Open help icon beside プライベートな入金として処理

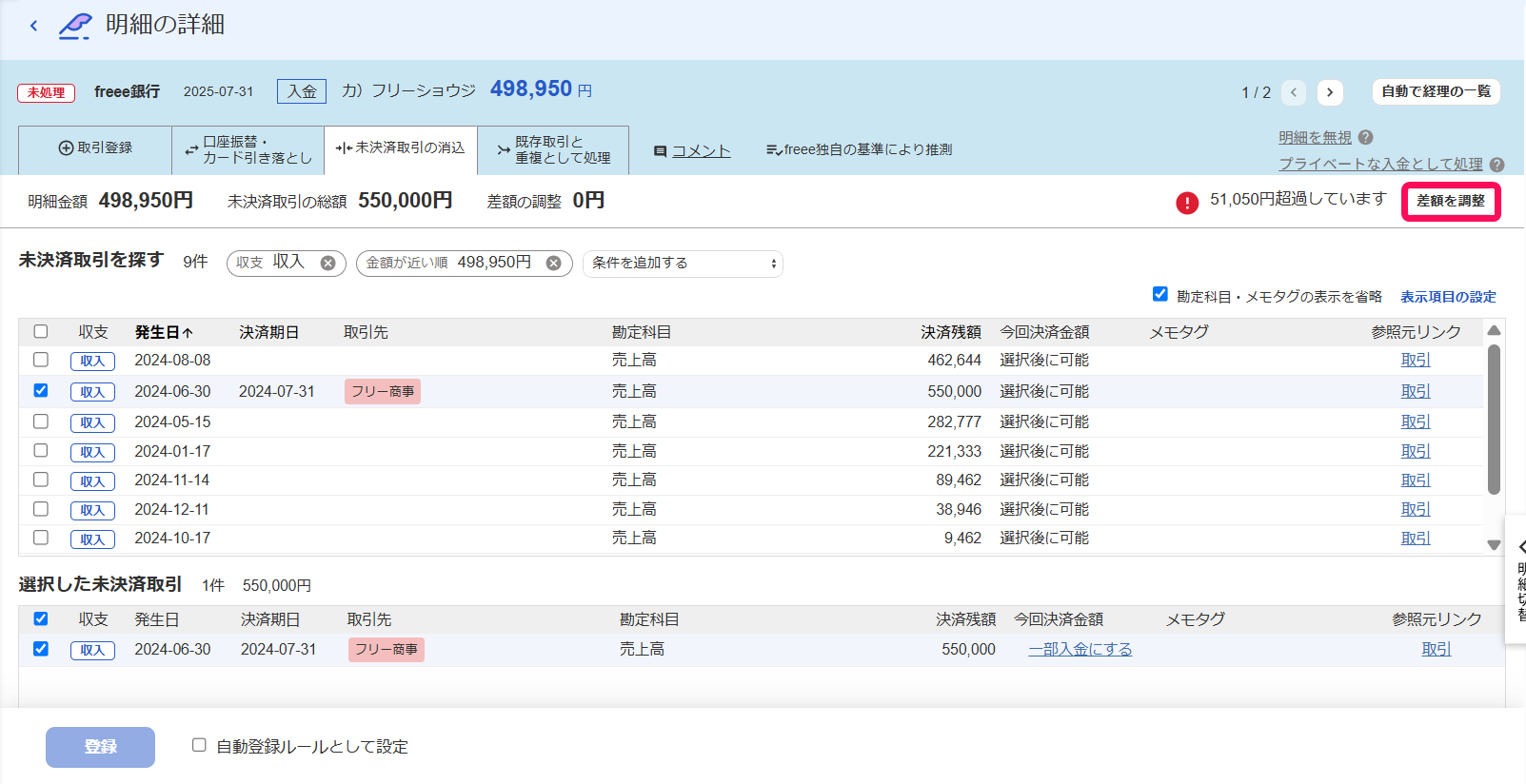click(1496, 164)
